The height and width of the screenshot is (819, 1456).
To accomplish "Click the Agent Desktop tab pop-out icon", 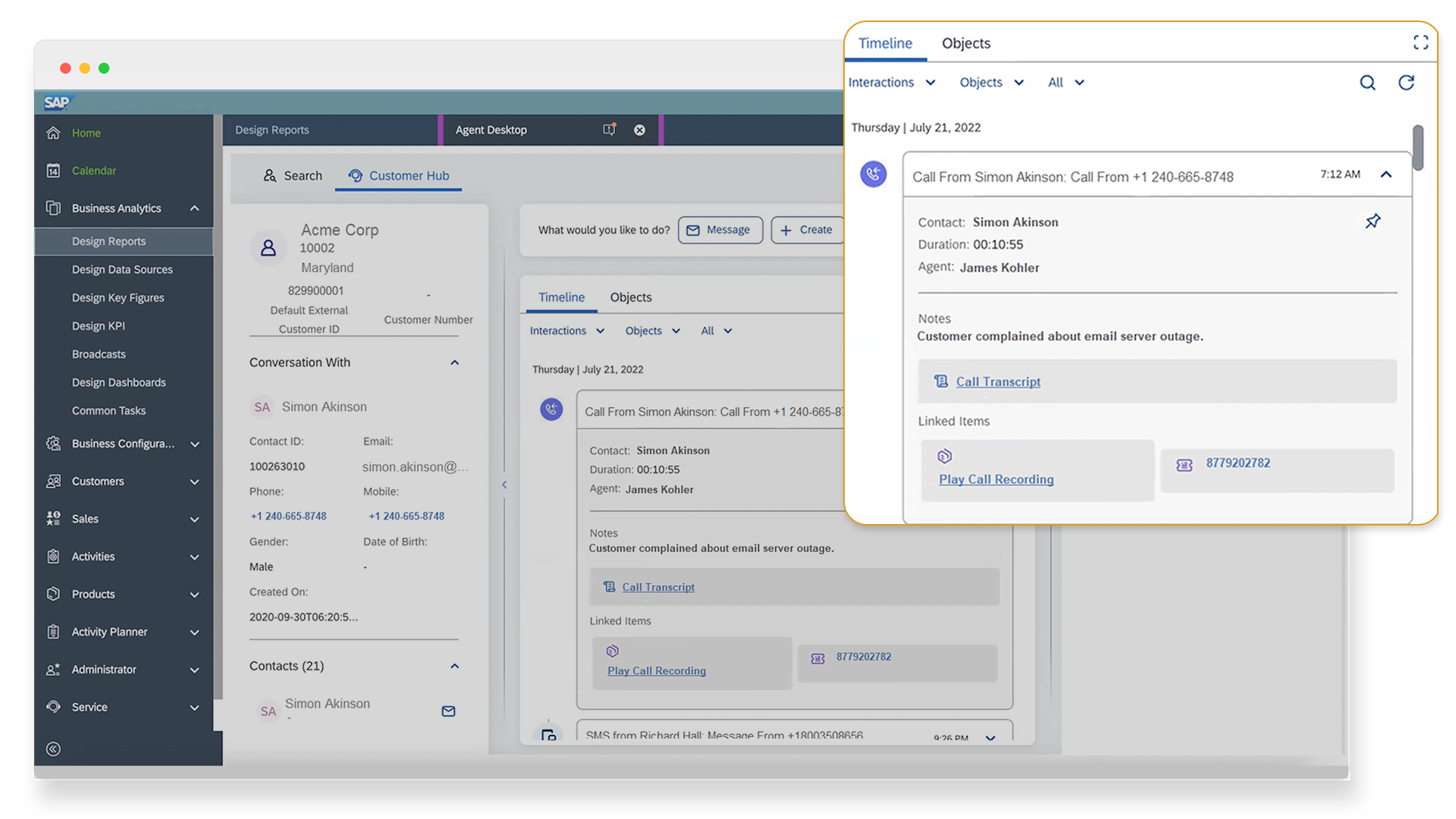I will pyautogui.click(x=609, y=130).
